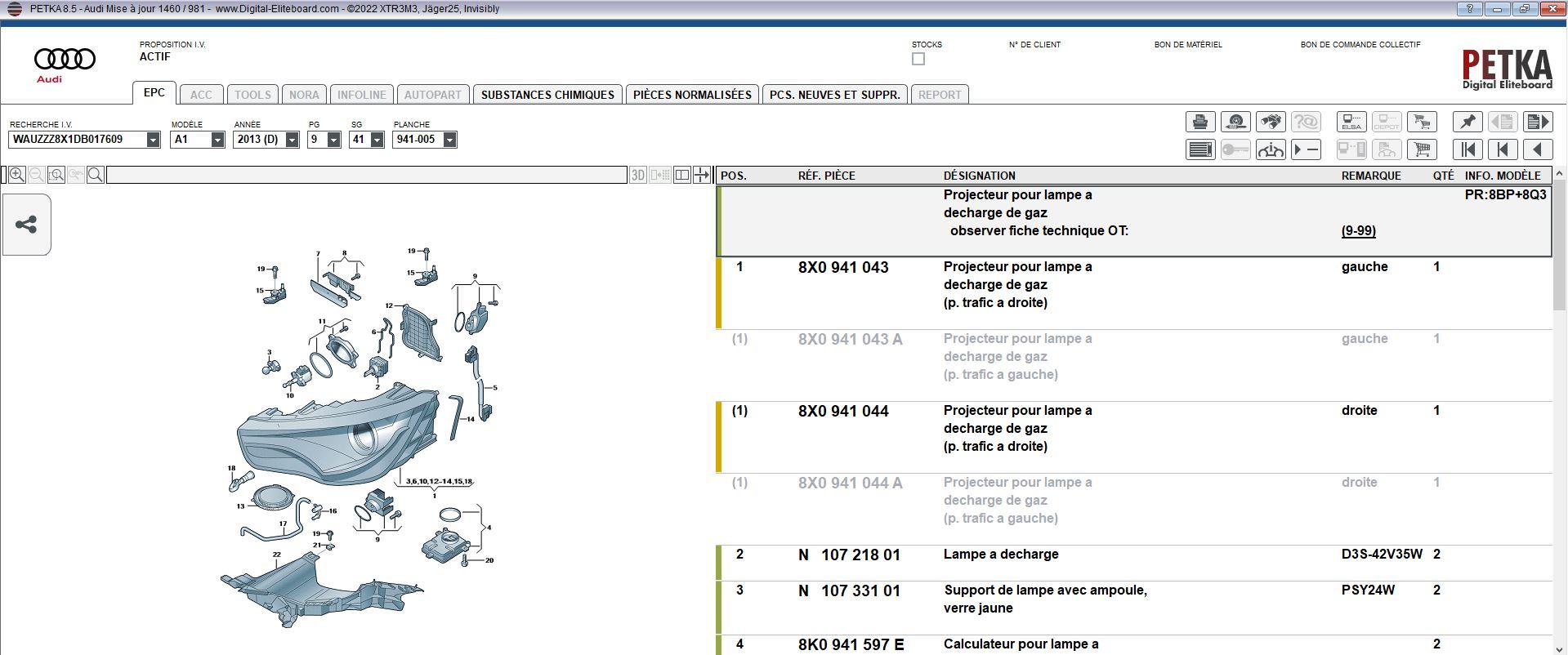Select part number 8X0 941 043
Image resolution: width=1568 pixels, height=655 pixels.
(843, 267)
